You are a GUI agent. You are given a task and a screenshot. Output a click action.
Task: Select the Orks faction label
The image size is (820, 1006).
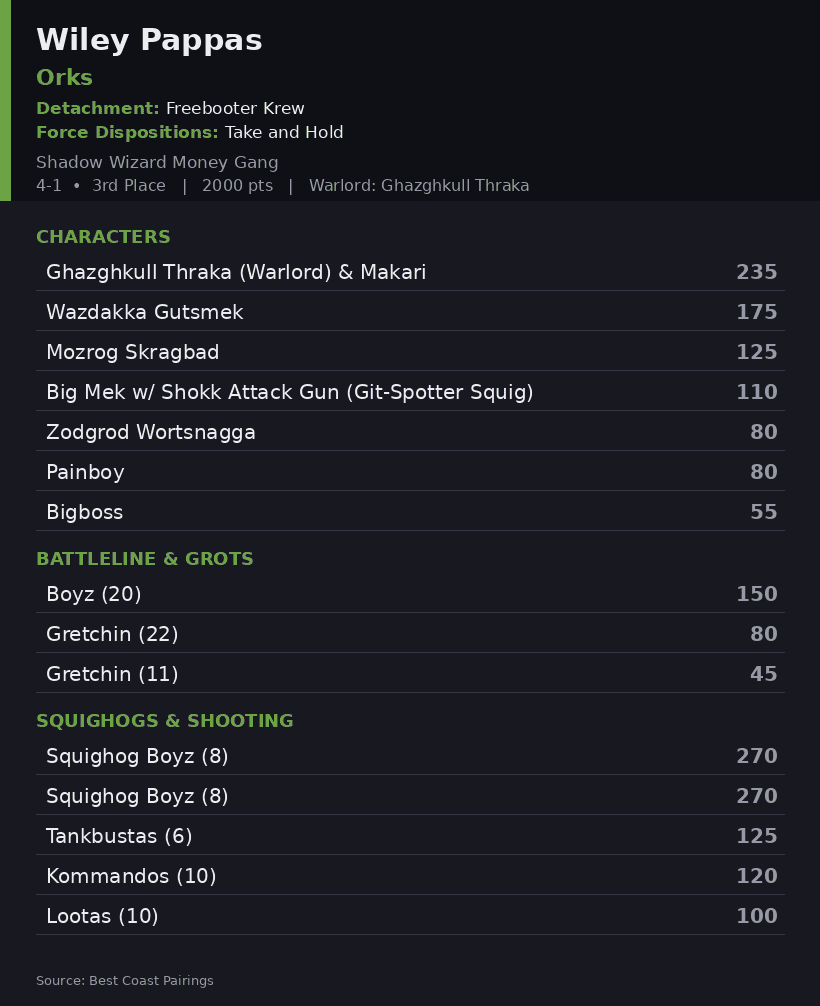tap(64, 78)
